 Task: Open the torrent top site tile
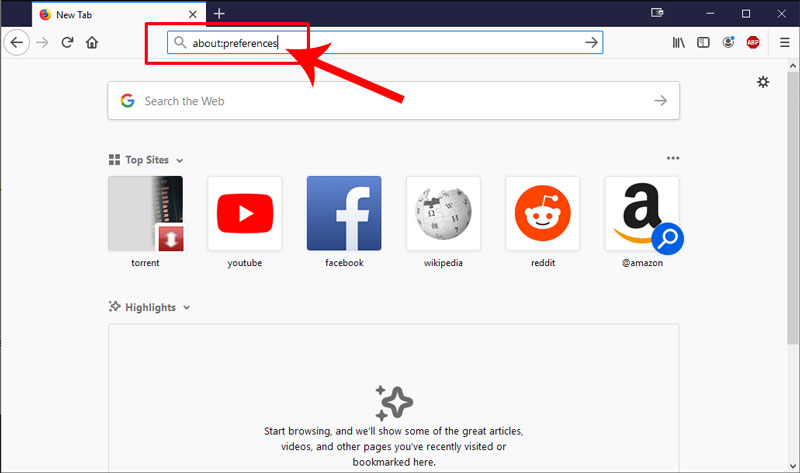pos(145,213)
